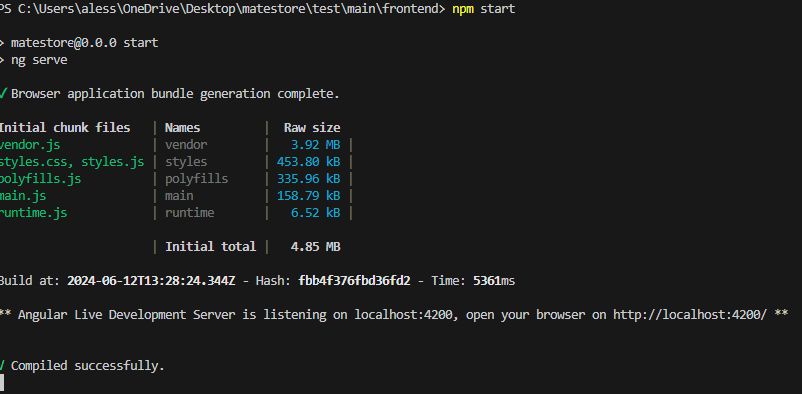Click the 'Initial chunk files' column header
The width and height of the screenshot is (802, 394).
(65, 128)
